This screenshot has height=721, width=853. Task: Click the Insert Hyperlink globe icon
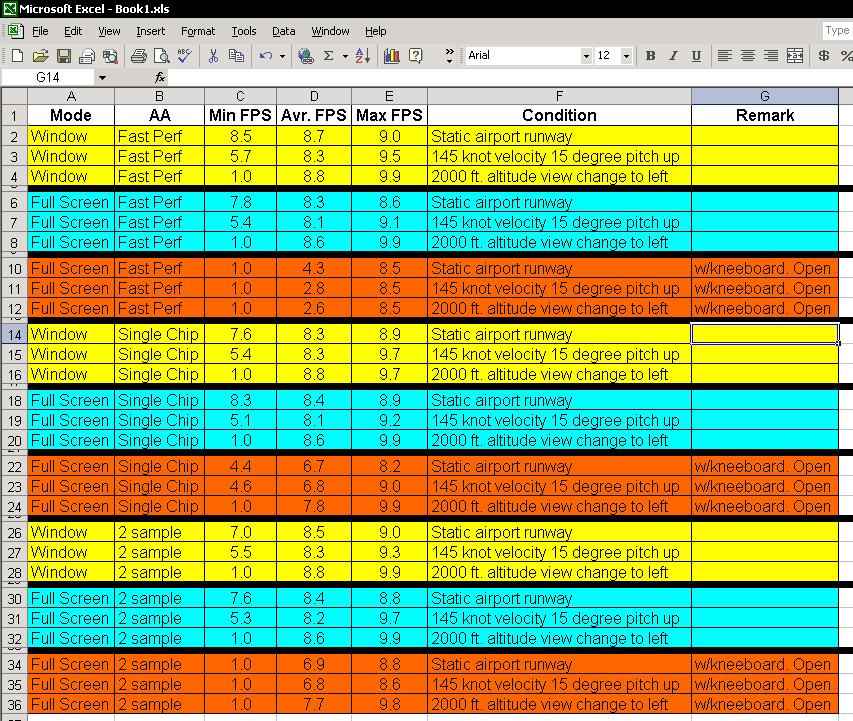click(x=306, y=56)
